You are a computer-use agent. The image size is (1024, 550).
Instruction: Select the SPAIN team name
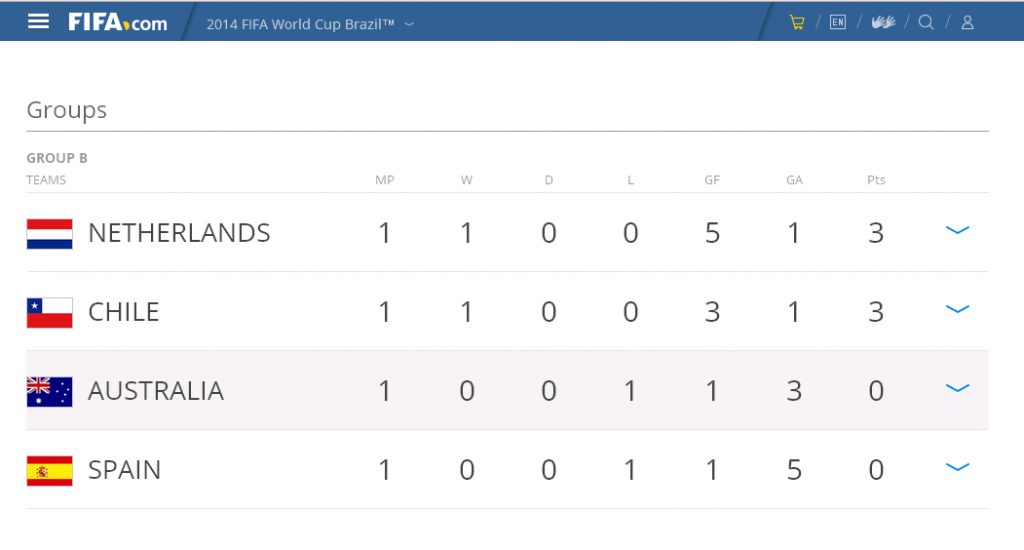124,470
